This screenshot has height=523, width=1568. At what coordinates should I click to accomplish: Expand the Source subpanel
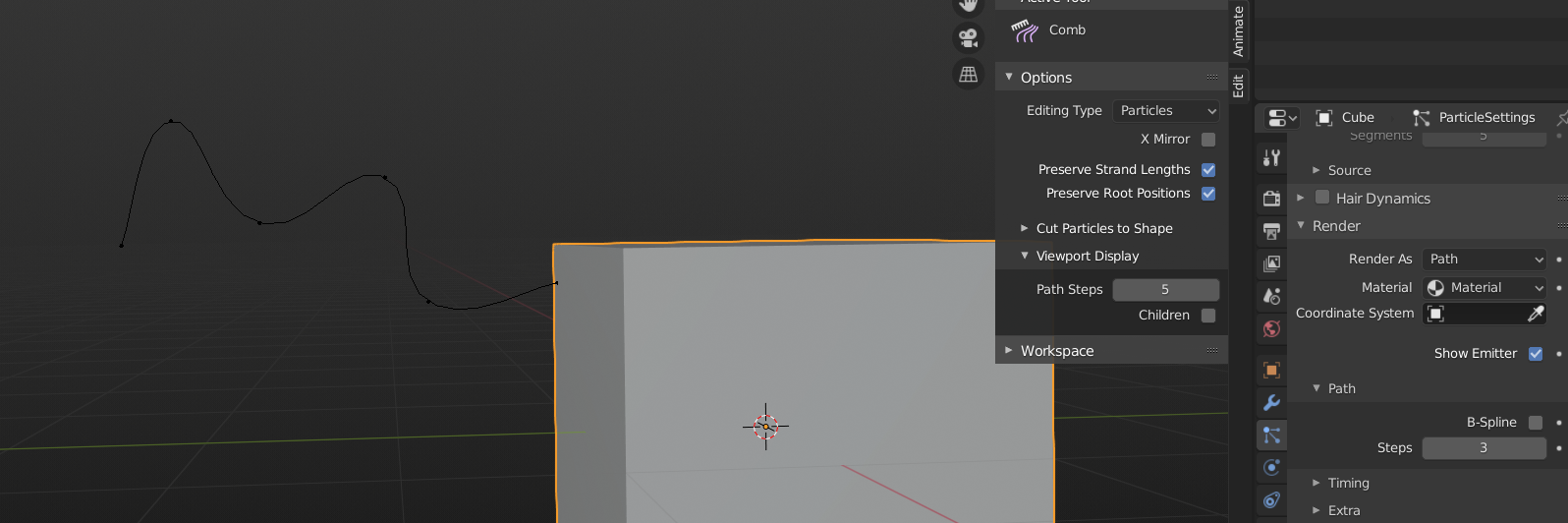tap(1316, 170)
